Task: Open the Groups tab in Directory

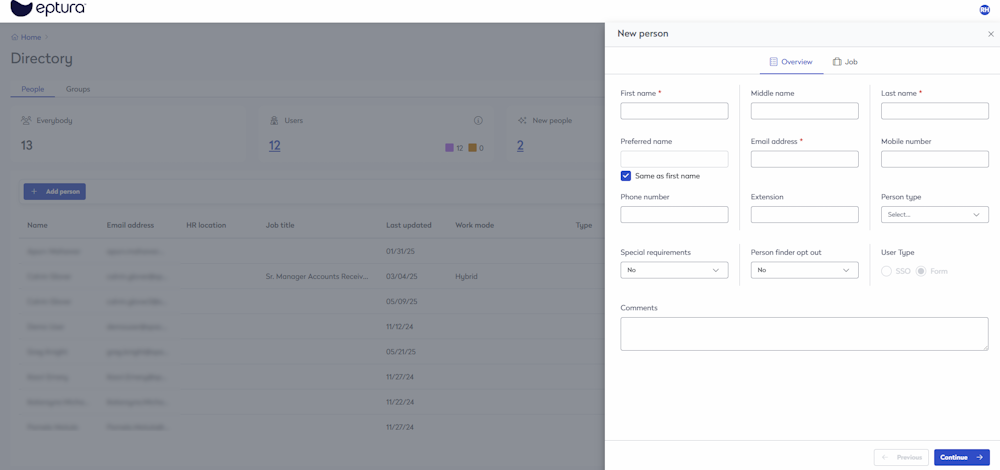Action: point(78,89)
